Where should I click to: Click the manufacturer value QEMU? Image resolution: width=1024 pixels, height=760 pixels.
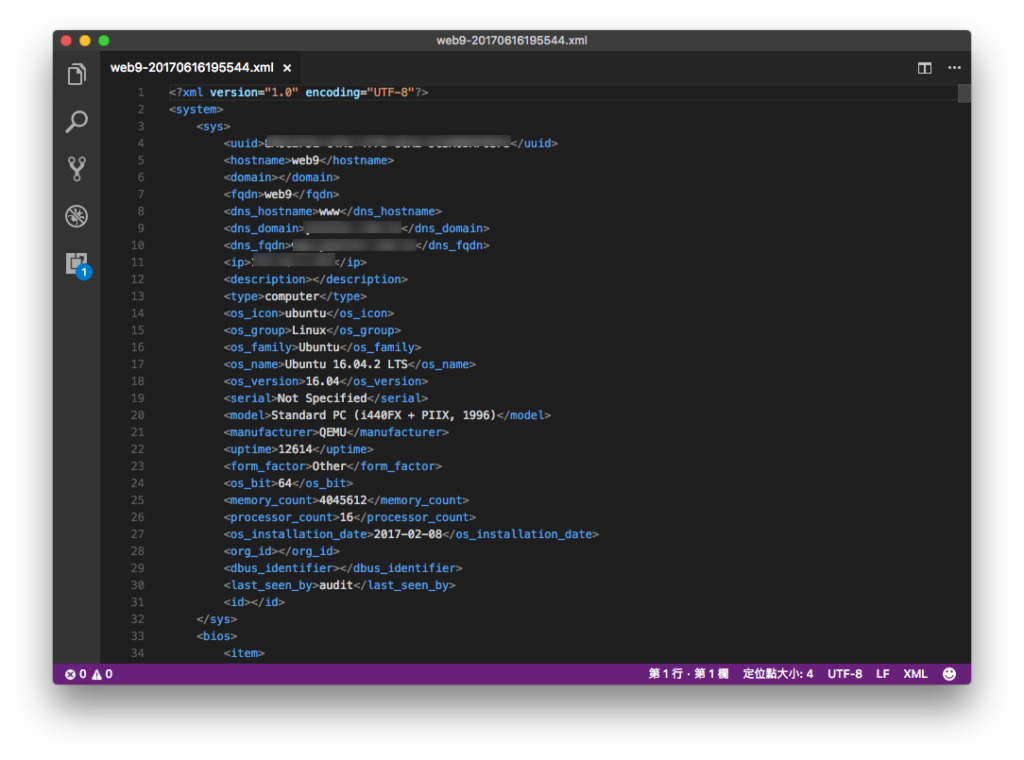[x=332, y=432]
